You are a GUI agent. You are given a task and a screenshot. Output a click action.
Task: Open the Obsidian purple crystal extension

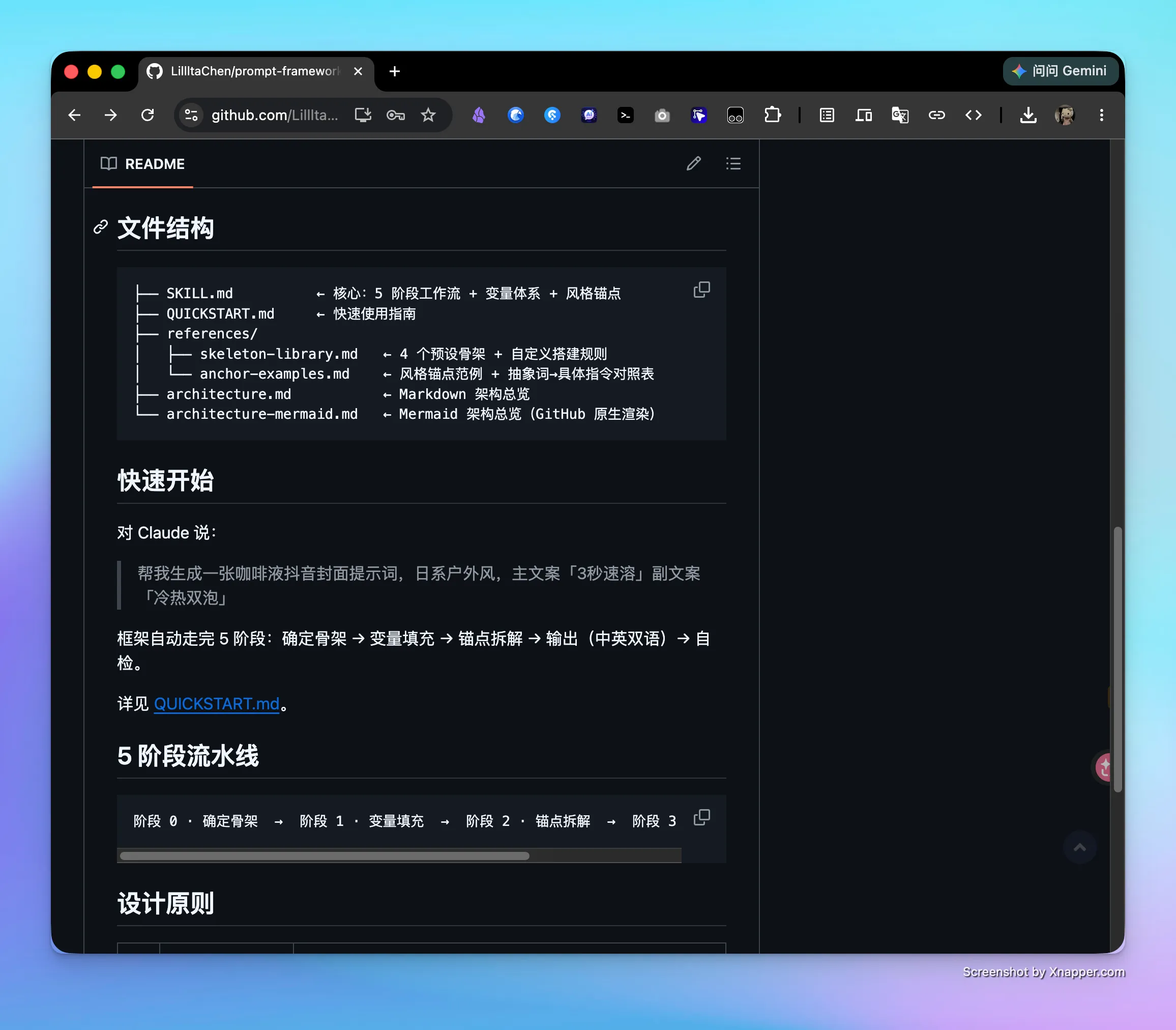tap(479, 116)
